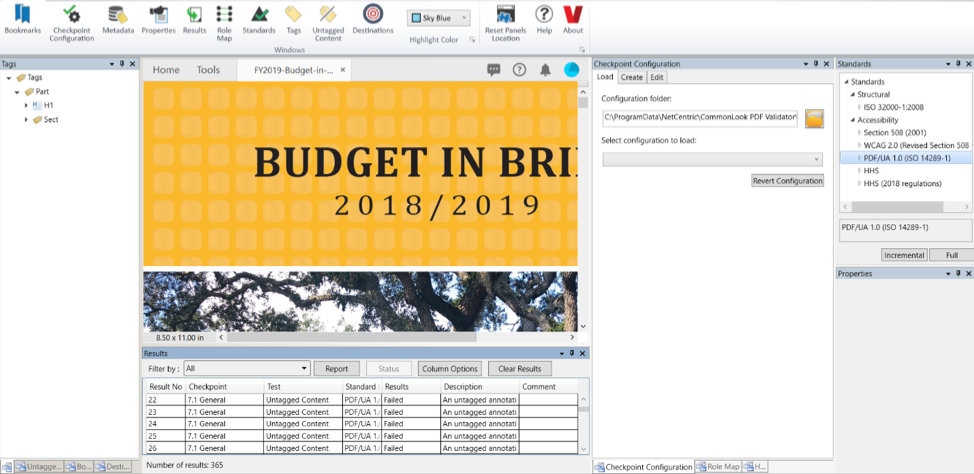The image size is (974, 474).
Task: Run Full standards check
Action: pos(952,255)
